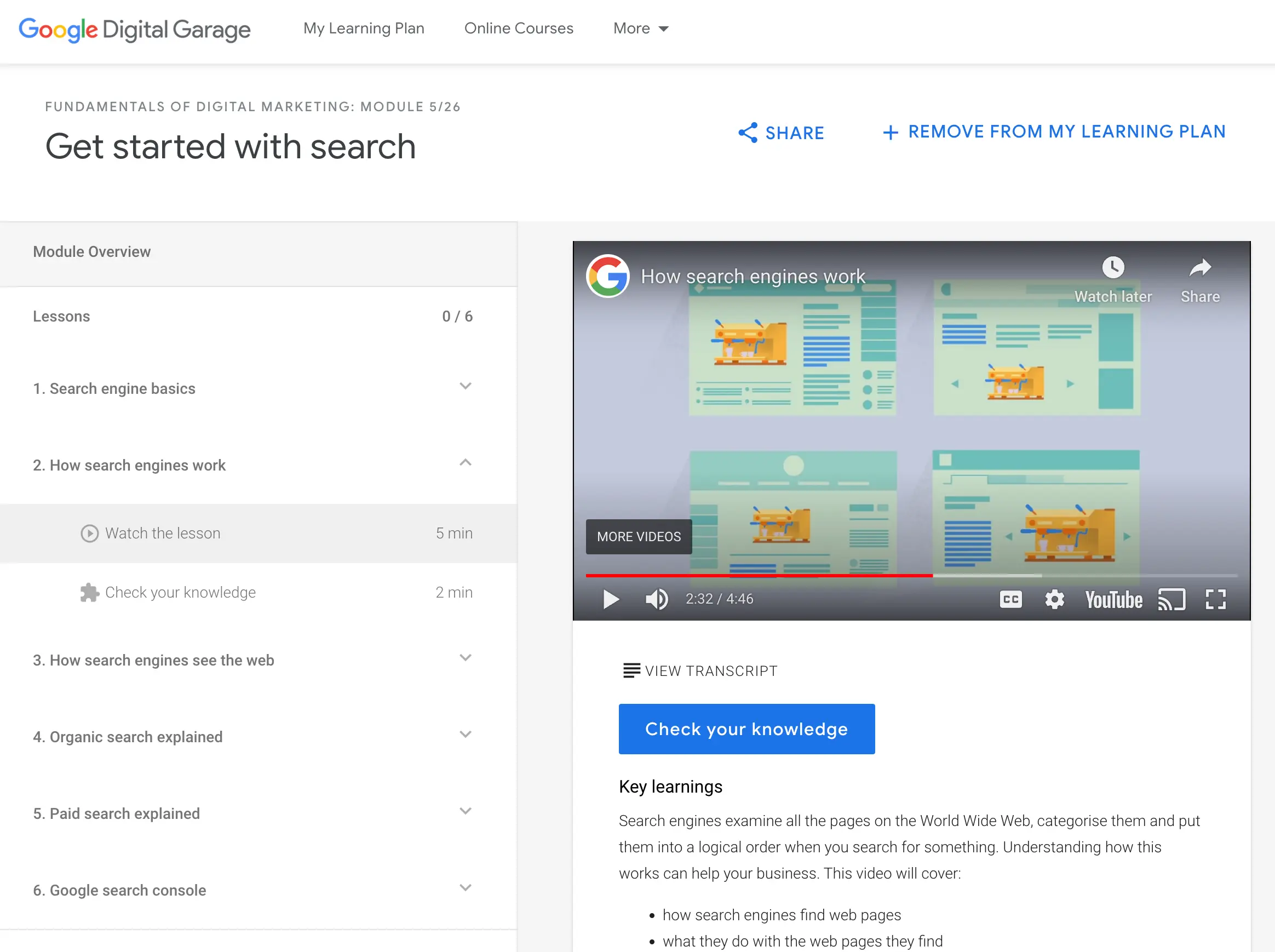The height and width of the screenshot is (952, 1275).
Task: Drag the video progress bar slider
Action: (x=932, y=576)
